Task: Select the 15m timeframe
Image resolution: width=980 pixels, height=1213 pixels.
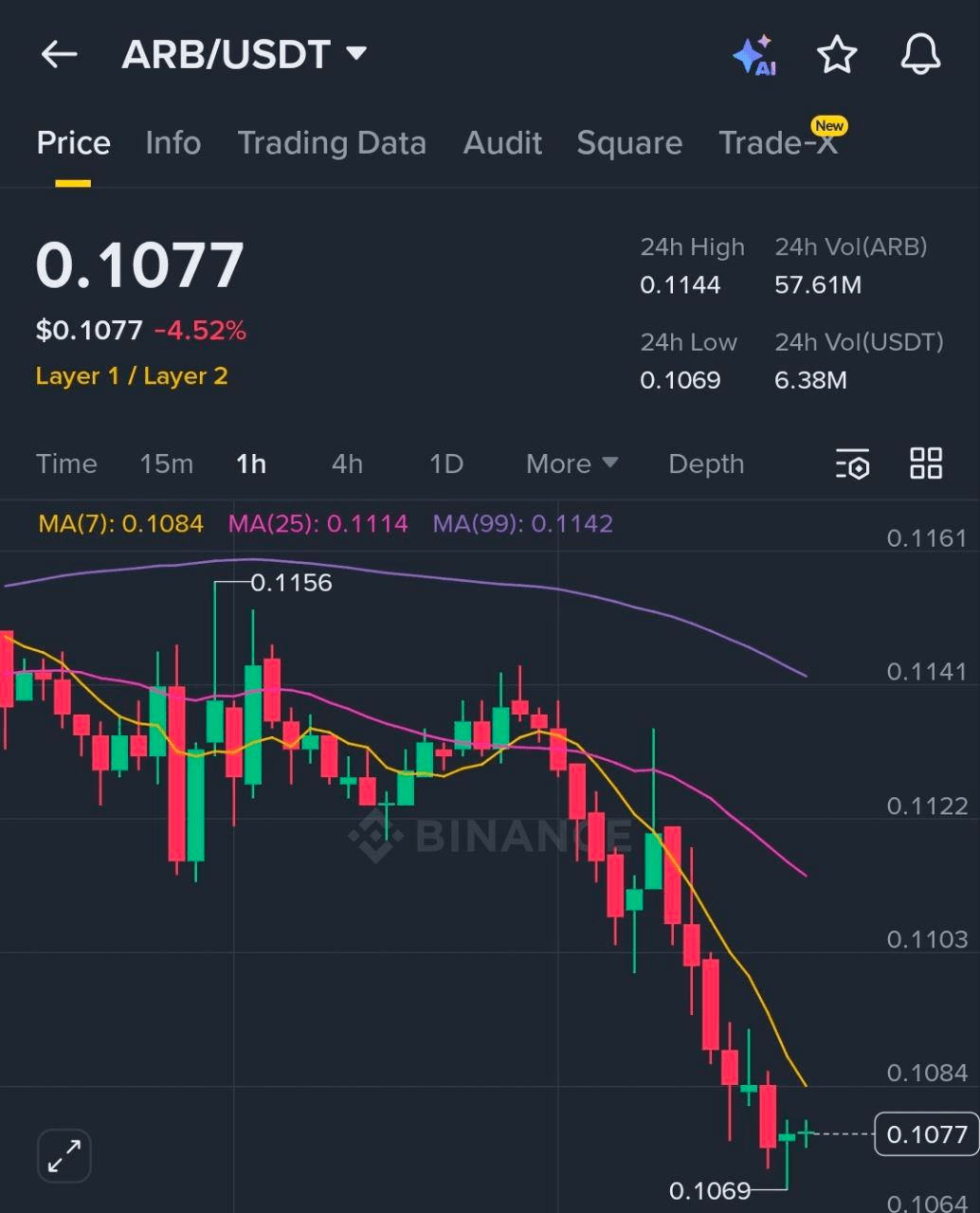Action: pos(166,464)
